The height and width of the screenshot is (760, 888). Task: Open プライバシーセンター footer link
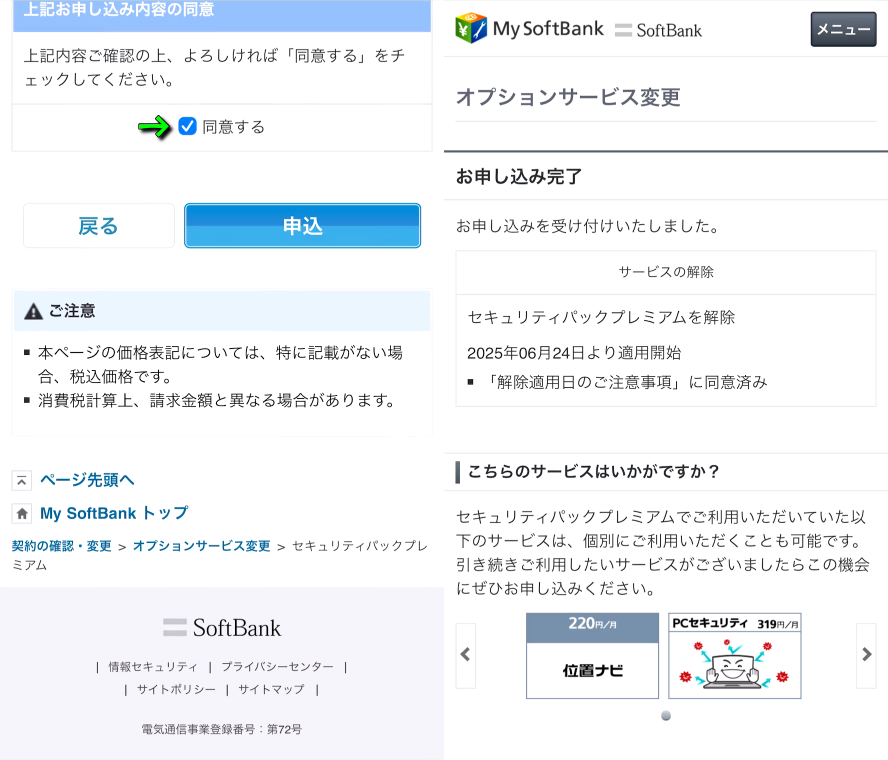tap(277, 667)
